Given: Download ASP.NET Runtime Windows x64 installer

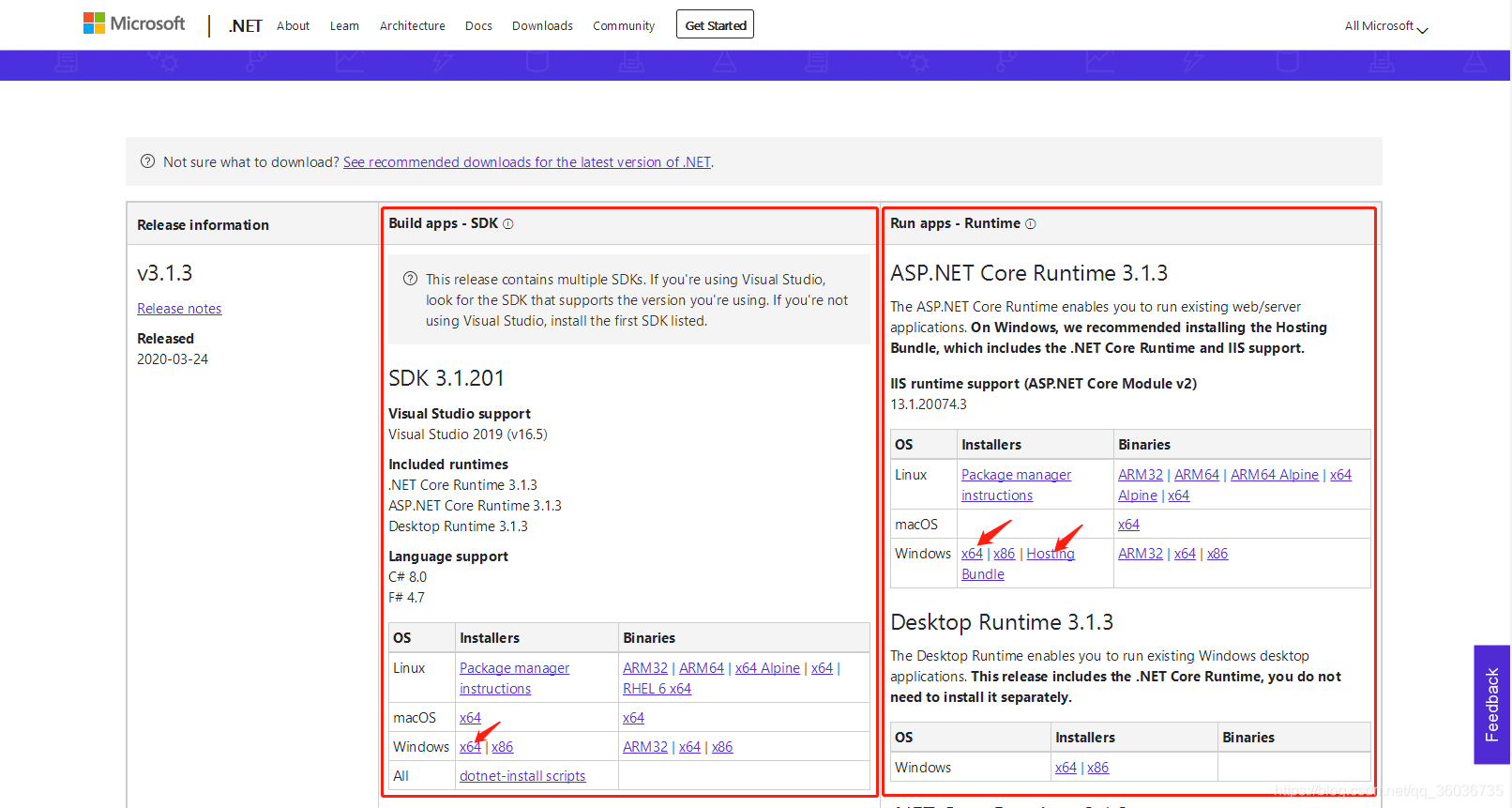Looking at the screenshot, I should 972,554.
